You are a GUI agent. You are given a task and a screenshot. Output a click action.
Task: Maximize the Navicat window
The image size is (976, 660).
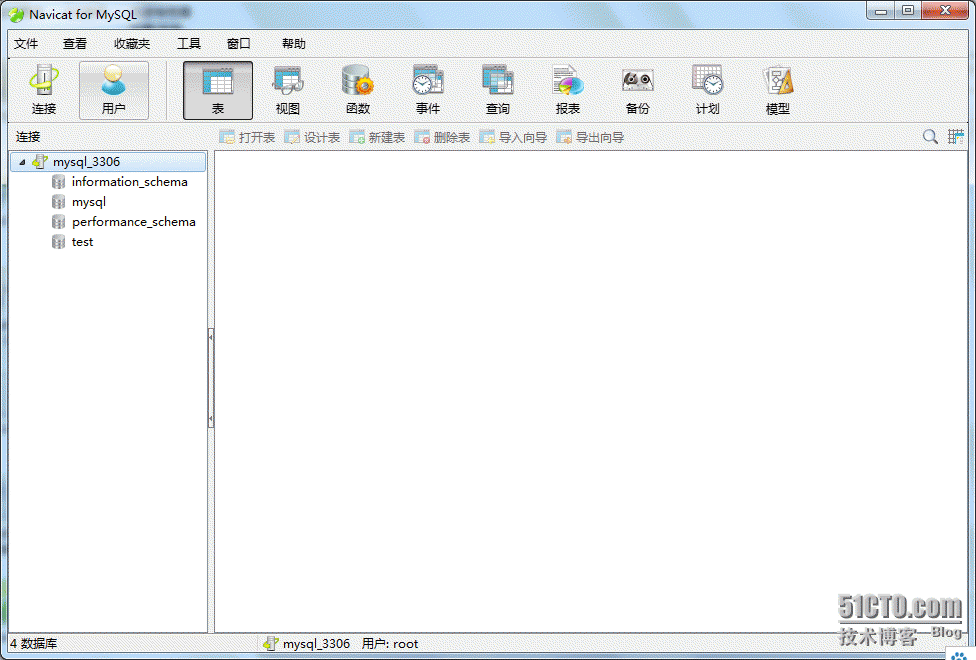coord(908,11)
